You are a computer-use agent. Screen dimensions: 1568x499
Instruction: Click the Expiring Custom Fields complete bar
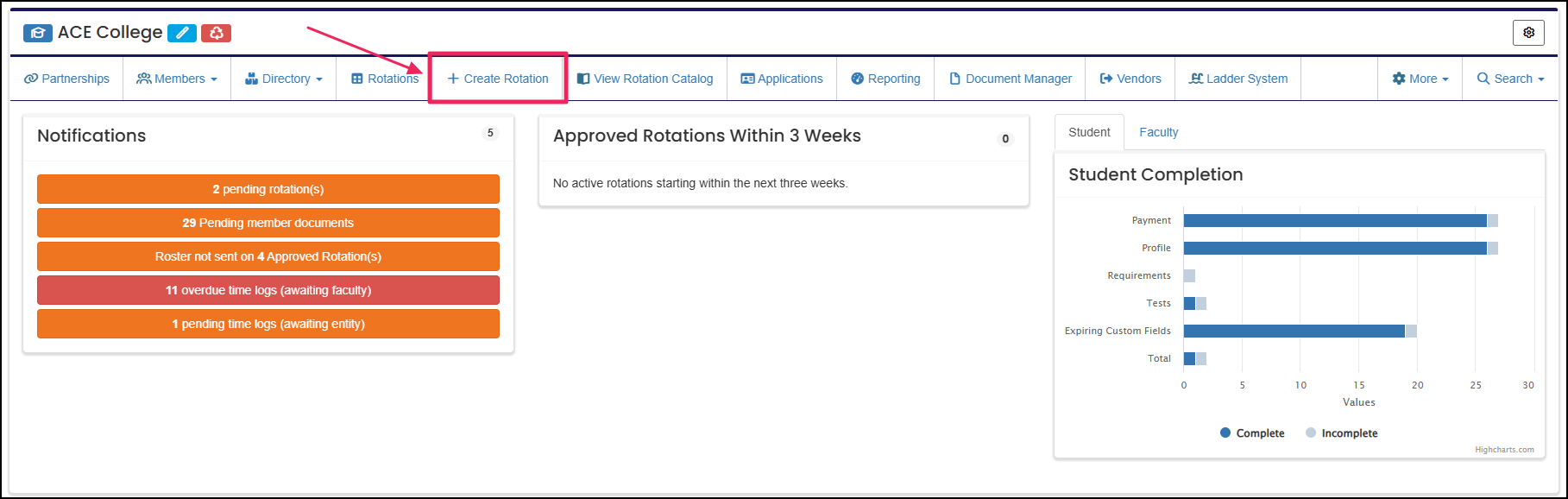click(x=1294, y=331)
